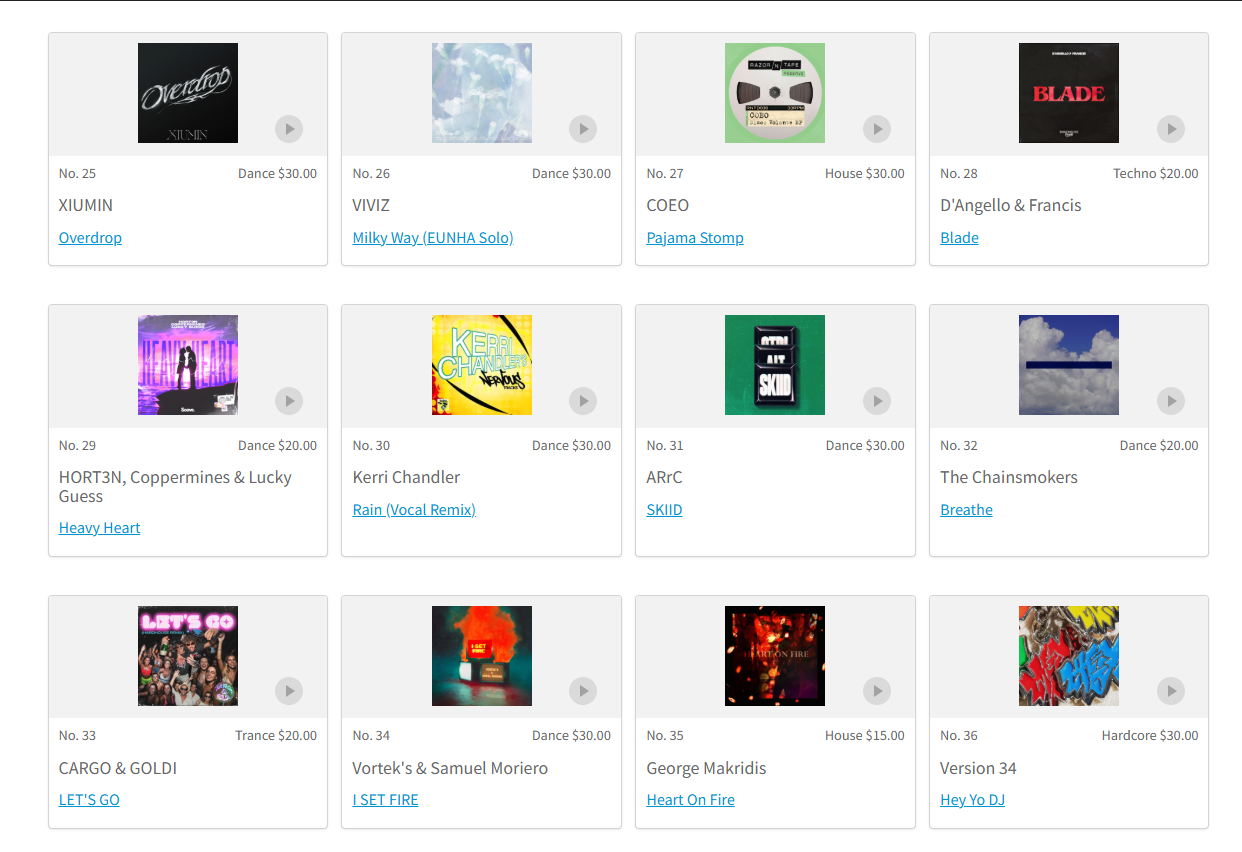1242x852 pixels.
Task: Play preview of VIVIZ Milky Way
Action: (x=583, y=129)
